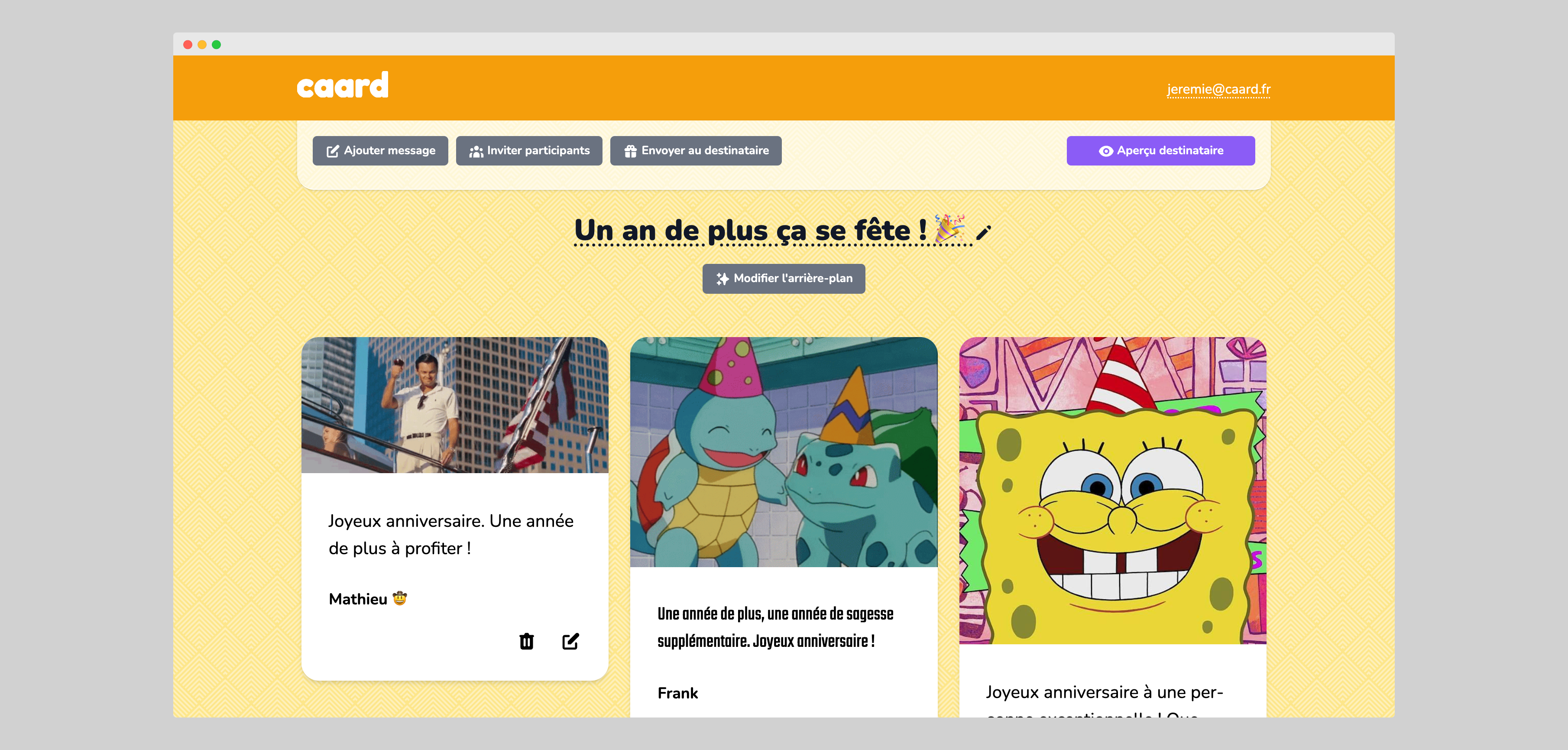This screenshot has width=1568, height=750.
Task: Click the yellow minimize window dot
Action: point(202,45)
